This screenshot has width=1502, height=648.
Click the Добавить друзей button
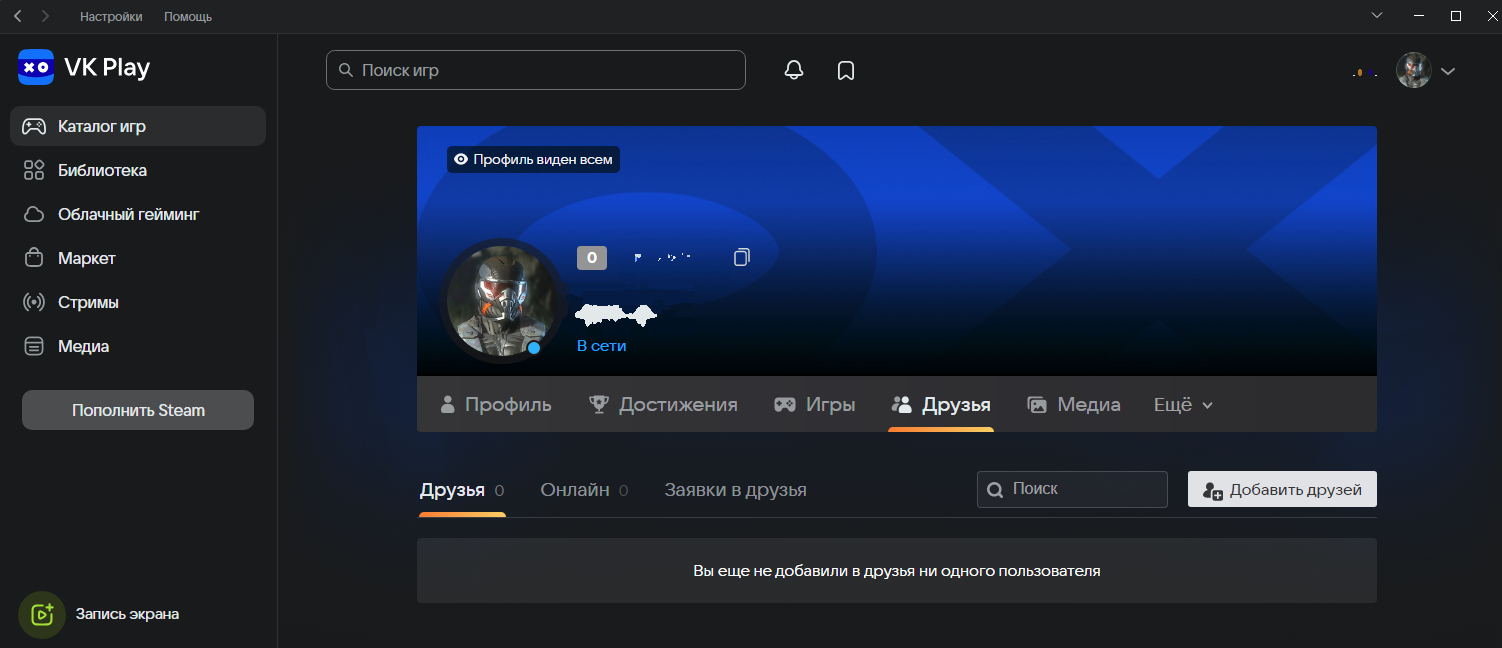pos(1282,490)
